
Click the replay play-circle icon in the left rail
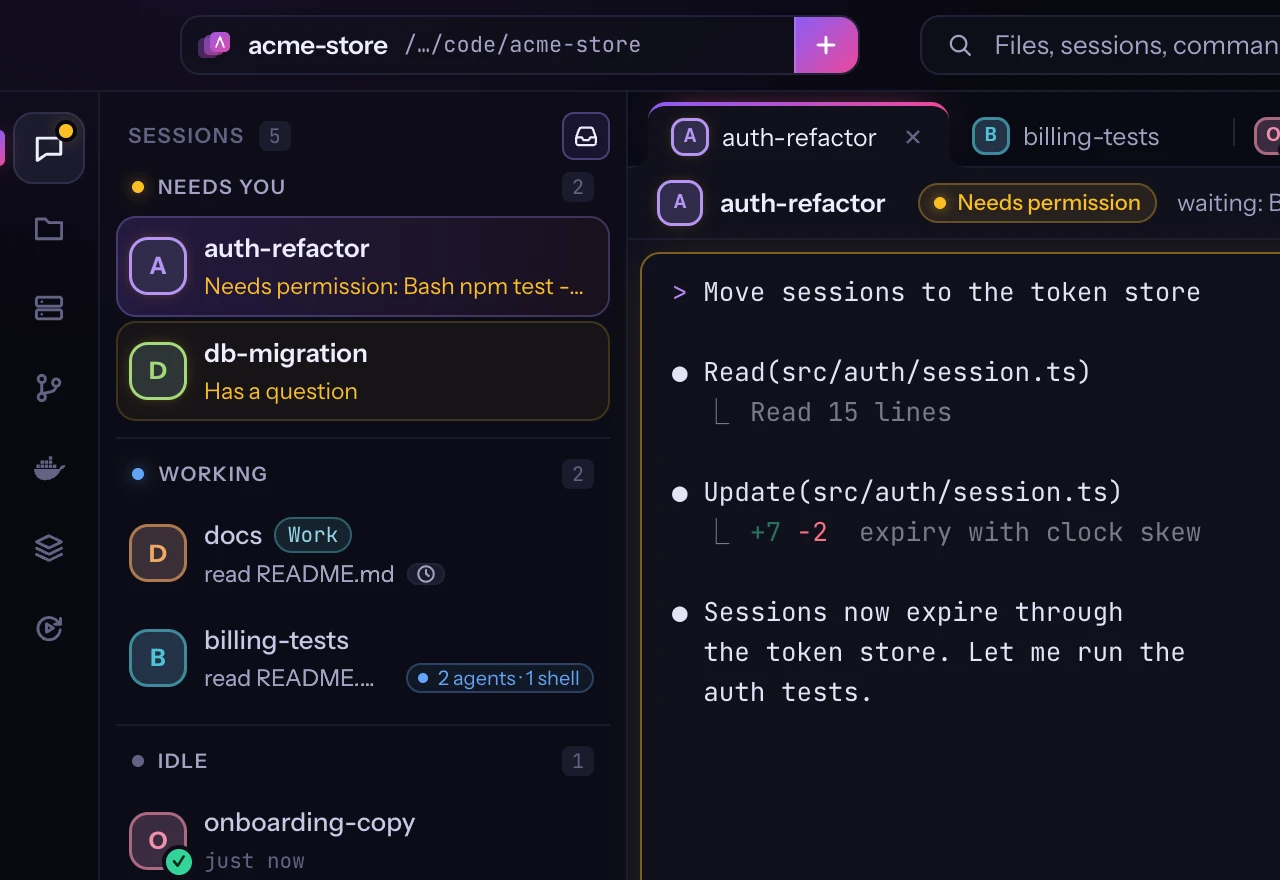49,628
